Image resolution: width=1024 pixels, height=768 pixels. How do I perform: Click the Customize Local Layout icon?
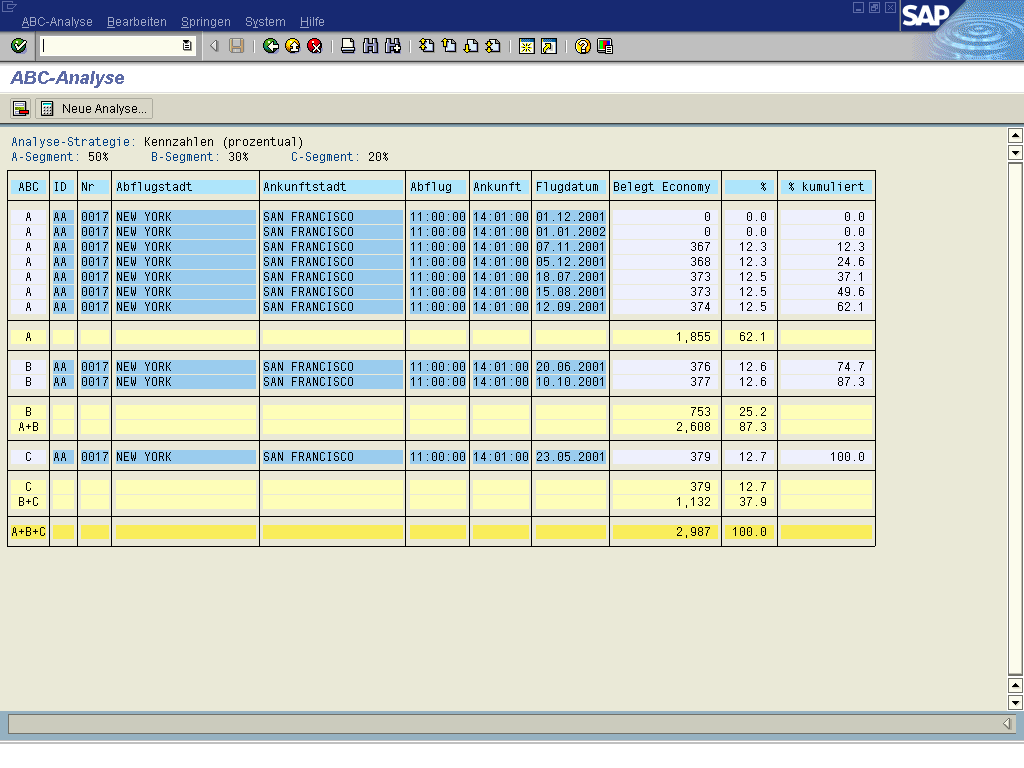[x=605, y=46]
